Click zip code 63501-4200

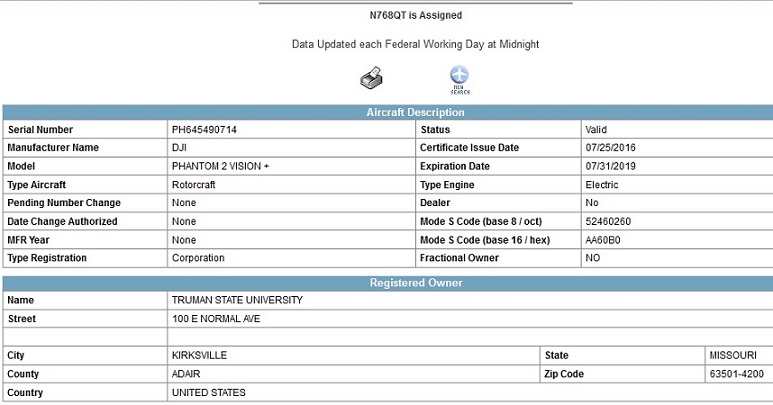[737, 374]
